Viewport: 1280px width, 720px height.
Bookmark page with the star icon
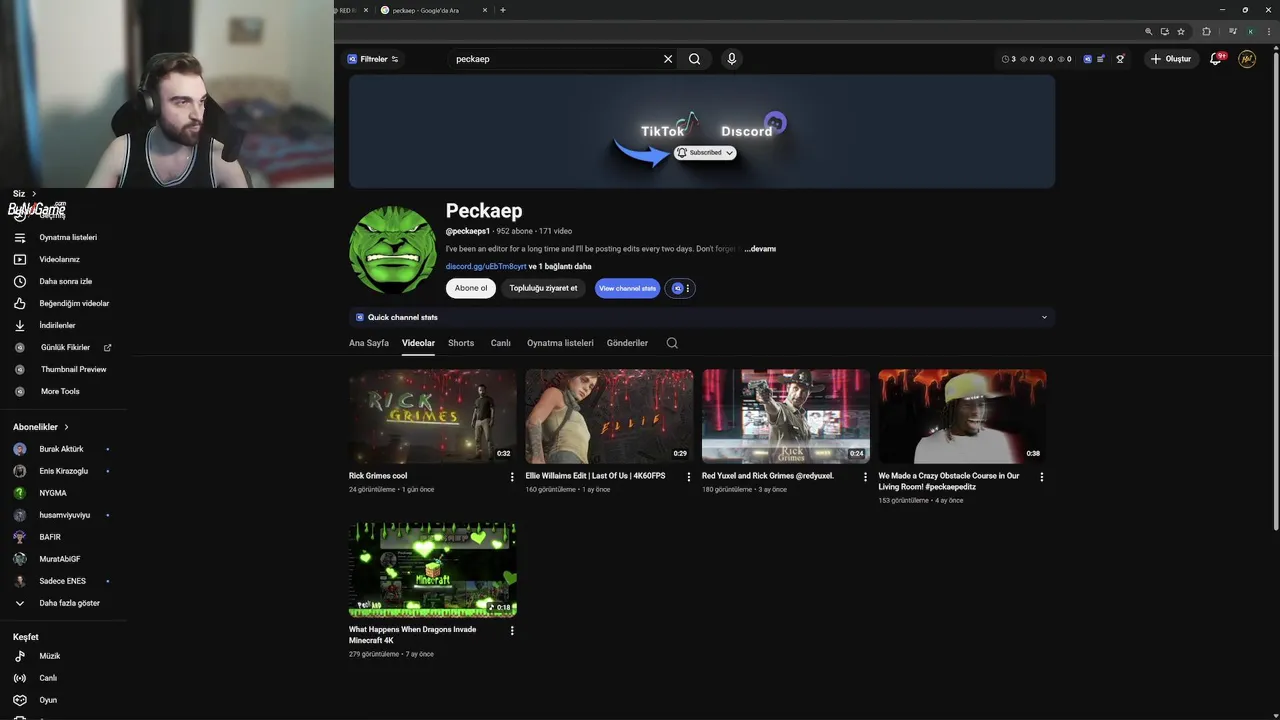1181,31
